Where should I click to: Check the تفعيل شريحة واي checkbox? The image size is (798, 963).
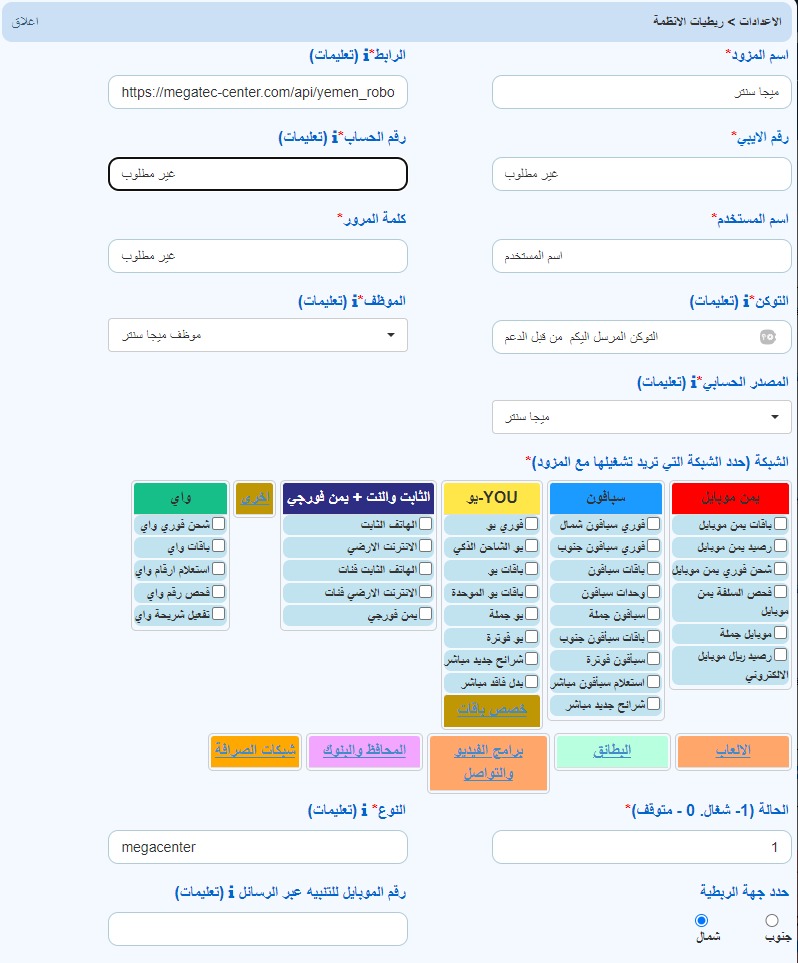click(218, 614)
